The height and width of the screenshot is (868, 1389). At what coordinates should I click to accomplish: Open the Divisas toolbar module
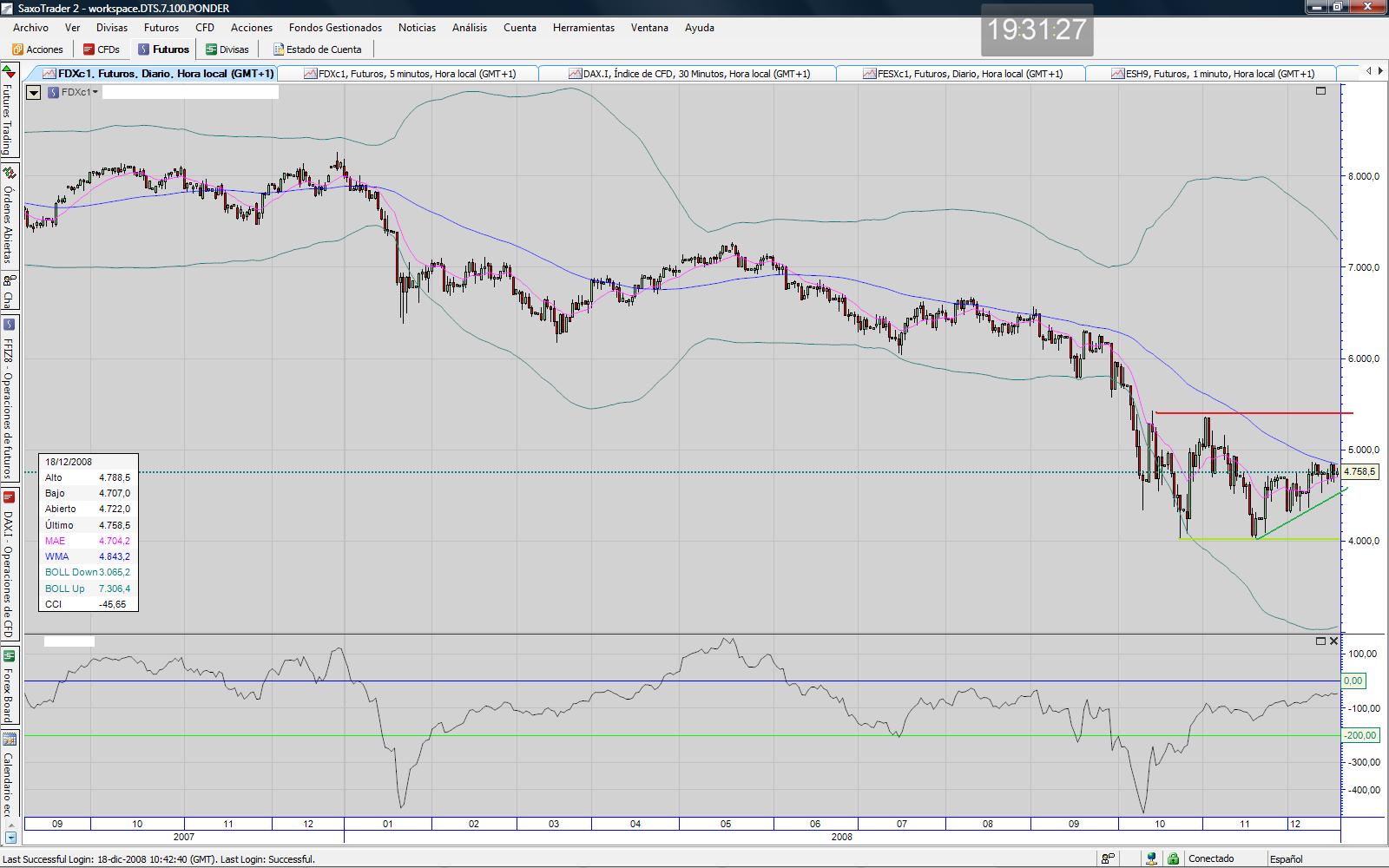[227, 49]
